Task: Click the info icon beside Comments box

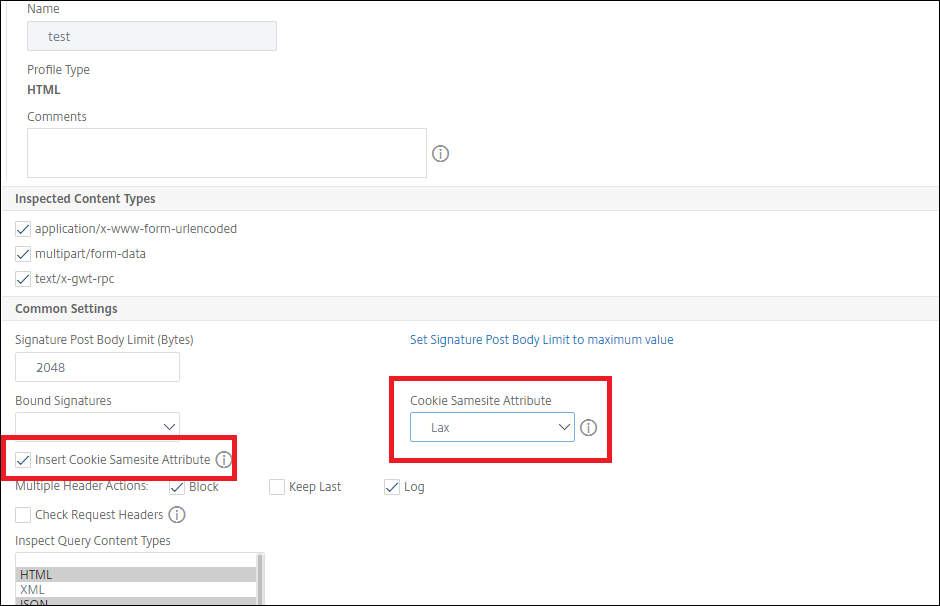Action: point(440,154)
